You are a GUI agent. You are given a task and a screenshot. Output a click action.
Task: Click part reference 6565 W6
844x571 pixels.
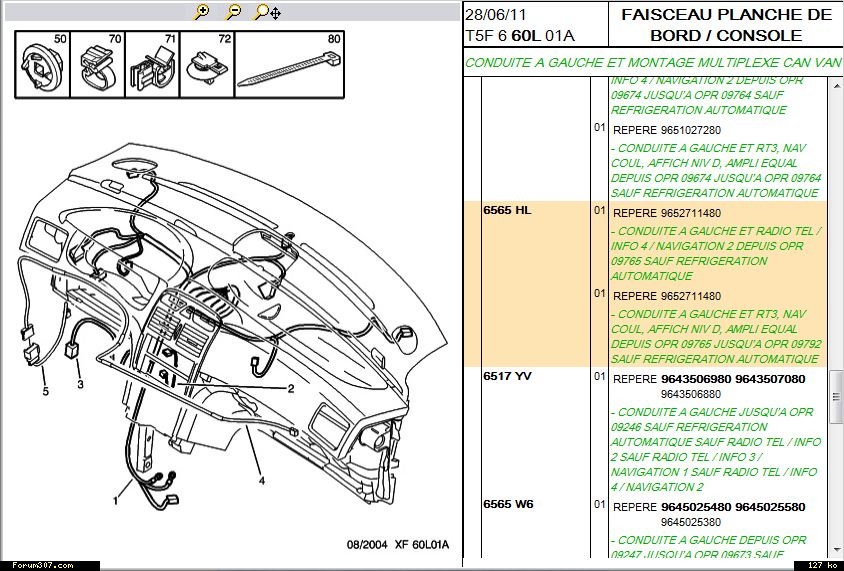pos(508,505)
